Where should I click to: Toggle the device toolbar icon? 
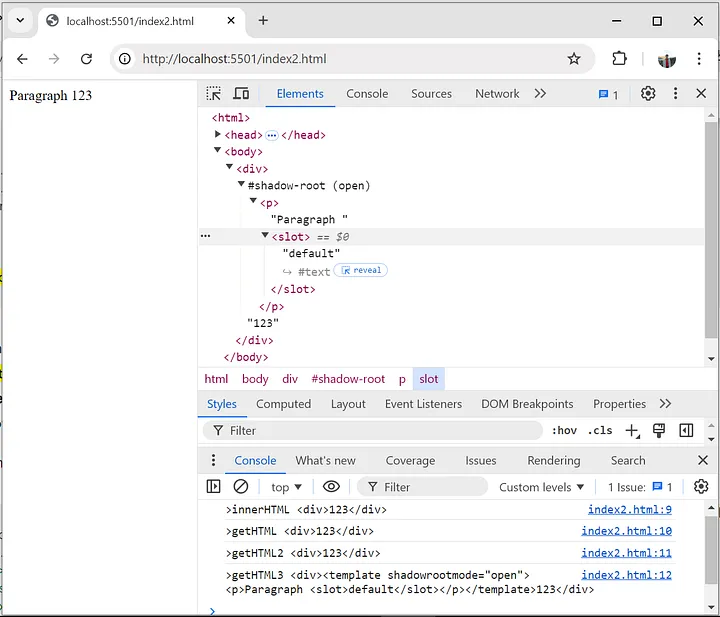[241, 94]
